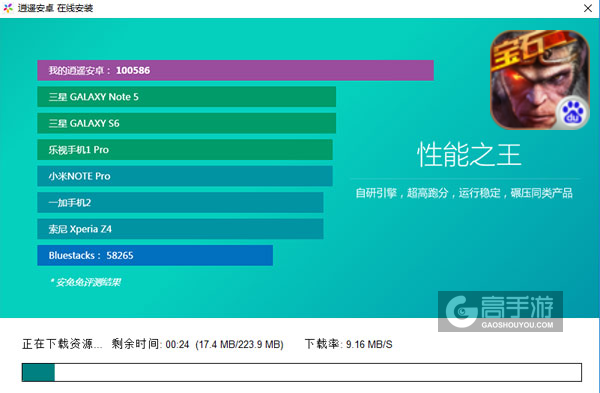This screenshot has height=393, width=600.
Task: Select the 乐视手机1 Pro bar
Action: coord(185,150)
